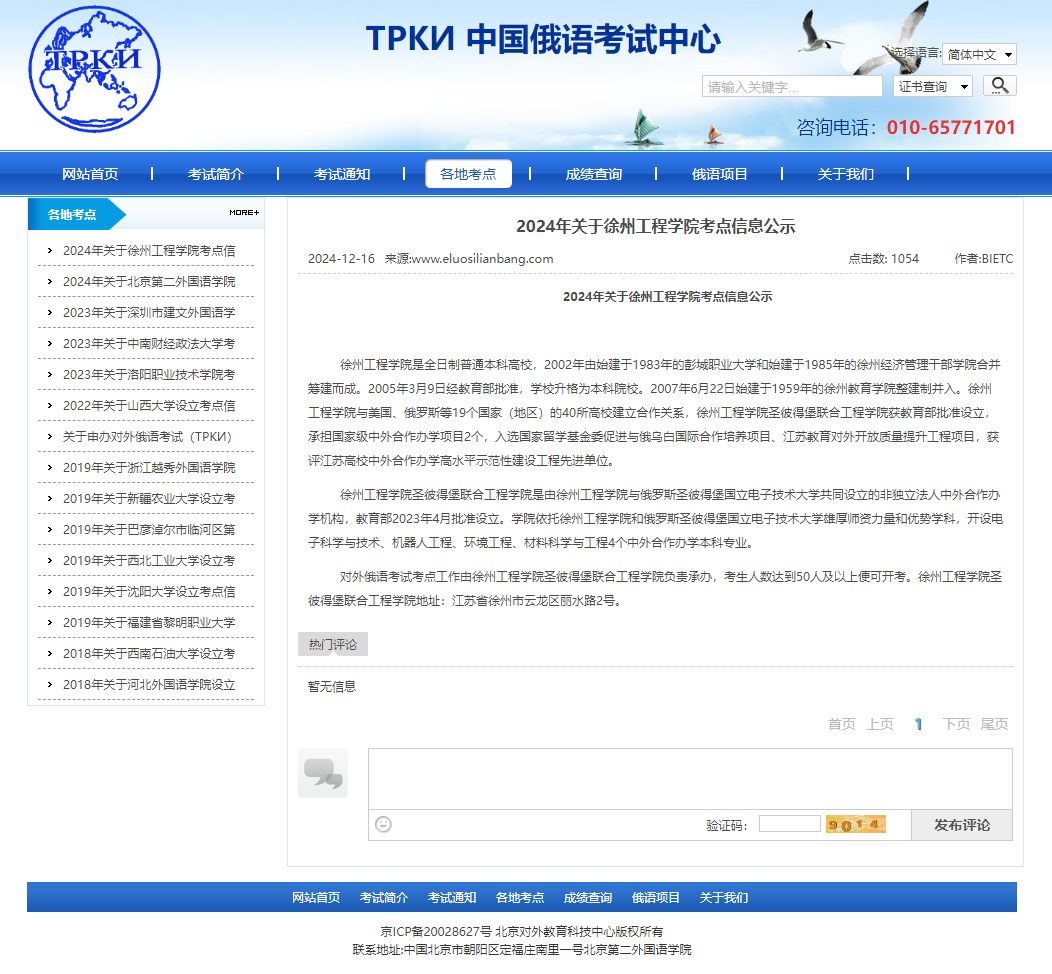The height and width of the screenshot is (974, 1052).
Task: Open 成绩查询 navigation menu item
Action: click(593, 174)
